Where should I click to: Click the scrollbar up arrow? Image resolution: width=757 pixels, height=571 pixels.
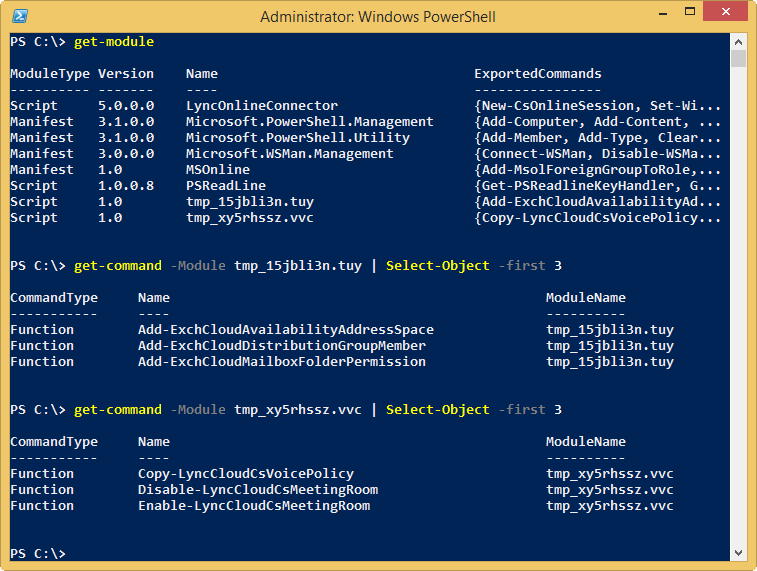point(739,40)
